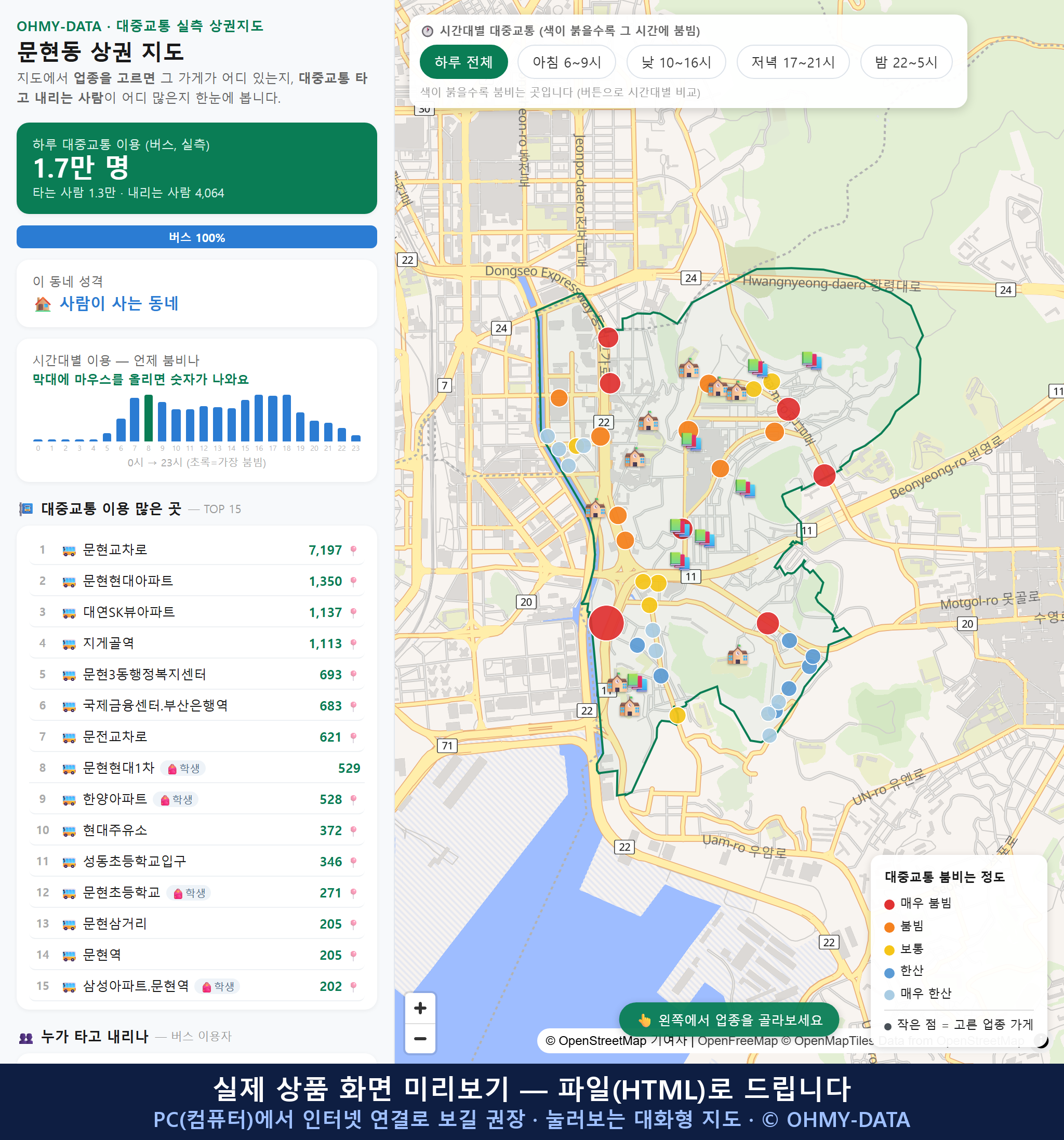The height and width of the screenshot is (1140, 1064).
Task: Open the OpenFreeMap attribution link
Action: tap(738, 1041)
